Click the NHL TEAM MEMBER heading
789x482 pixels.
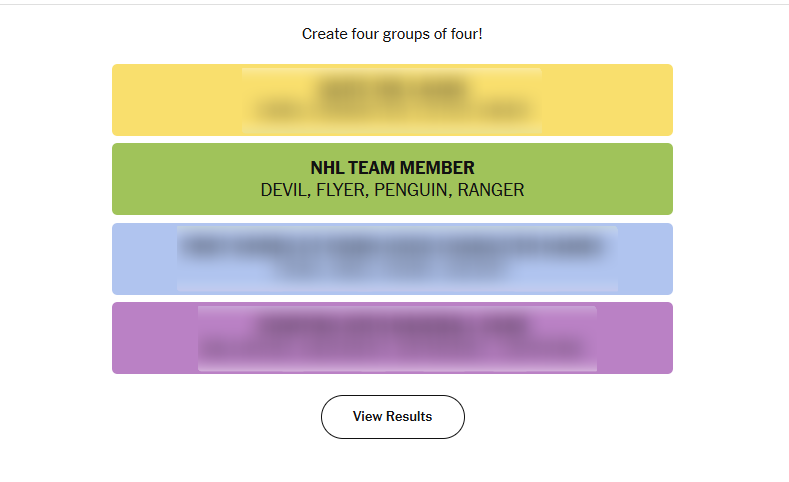392,168
